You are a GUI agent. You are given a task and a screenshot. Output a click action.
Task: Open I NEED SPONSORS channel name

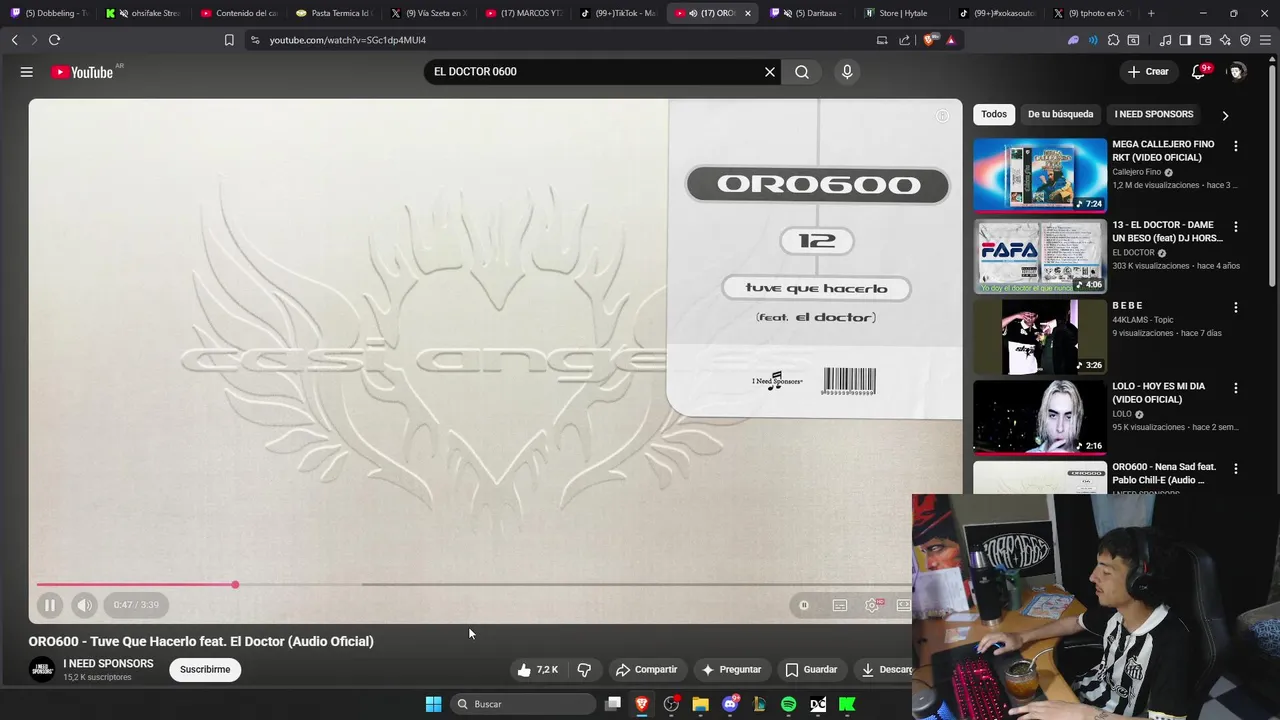click(x=108, y=664)
